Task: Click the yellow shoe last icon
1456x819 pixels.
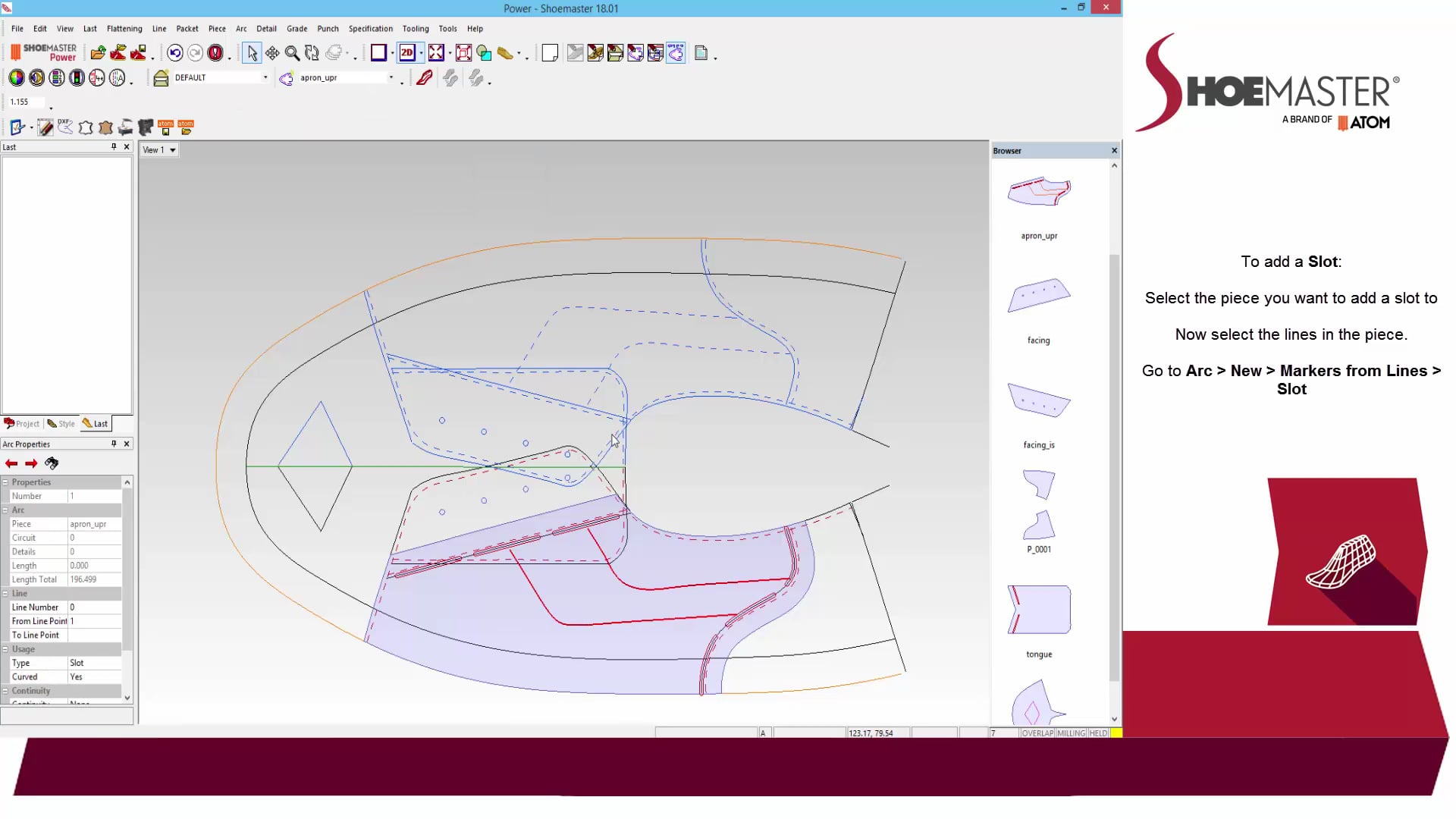Action: [504, 53]
